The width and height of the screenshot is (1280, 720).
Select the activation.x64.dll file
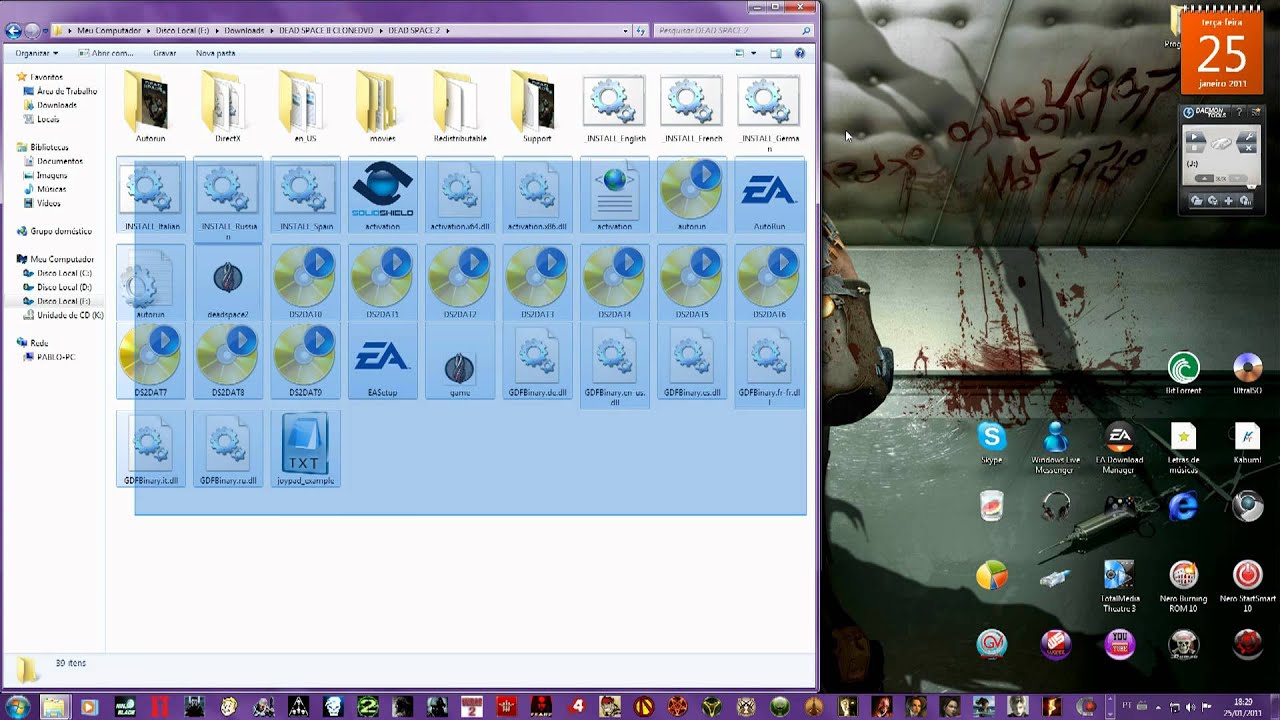pos(460,195)
